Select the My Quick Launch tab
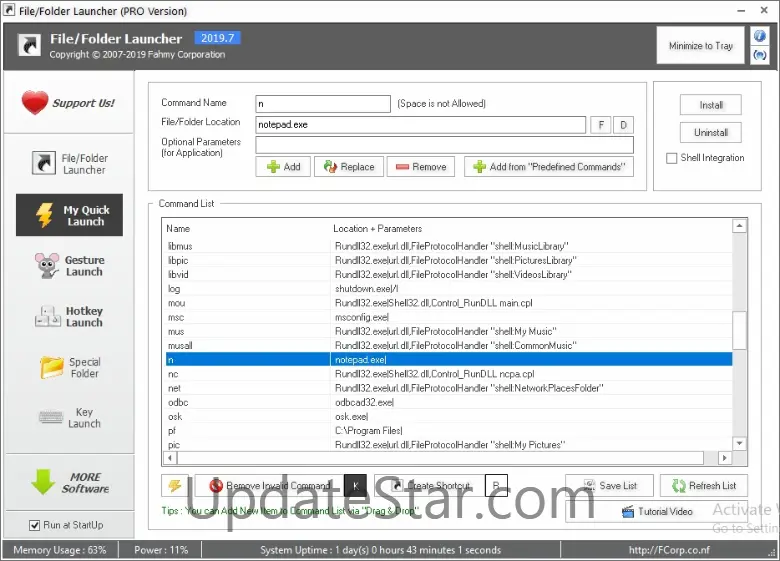Viewport: 780px width, 561px height. (70, 215)
